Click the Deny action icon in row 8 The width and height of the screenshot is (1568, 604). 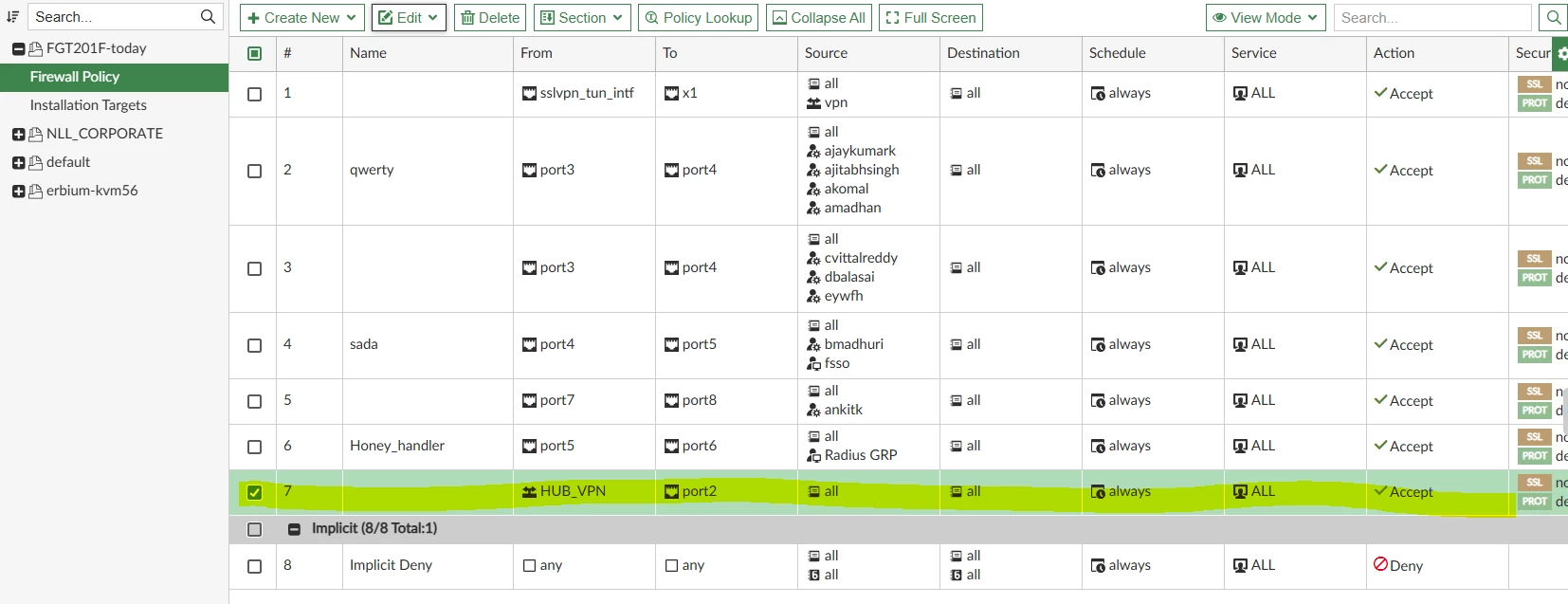[x=1381, y=564]
